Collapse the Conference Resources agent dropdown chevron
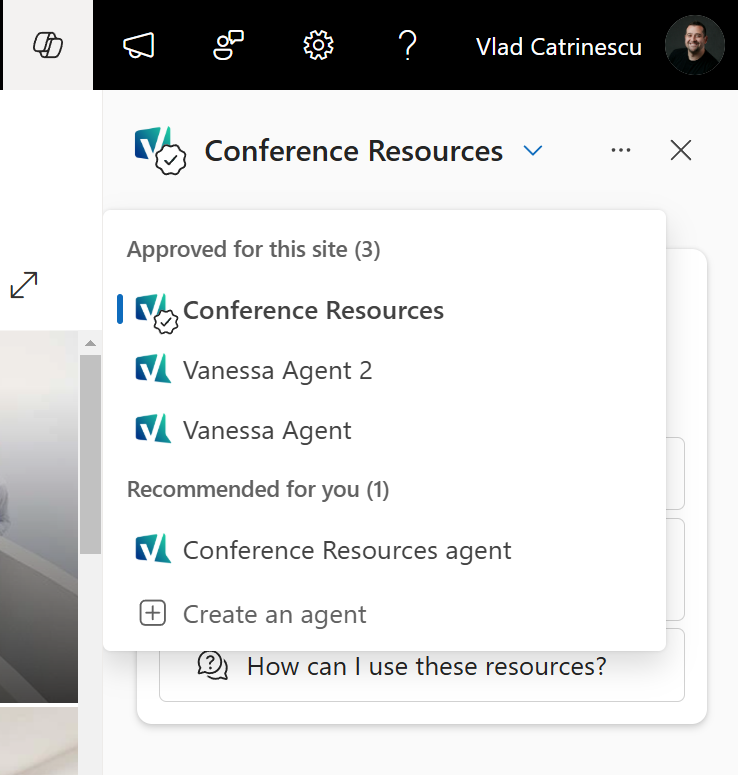 (533, 150)
